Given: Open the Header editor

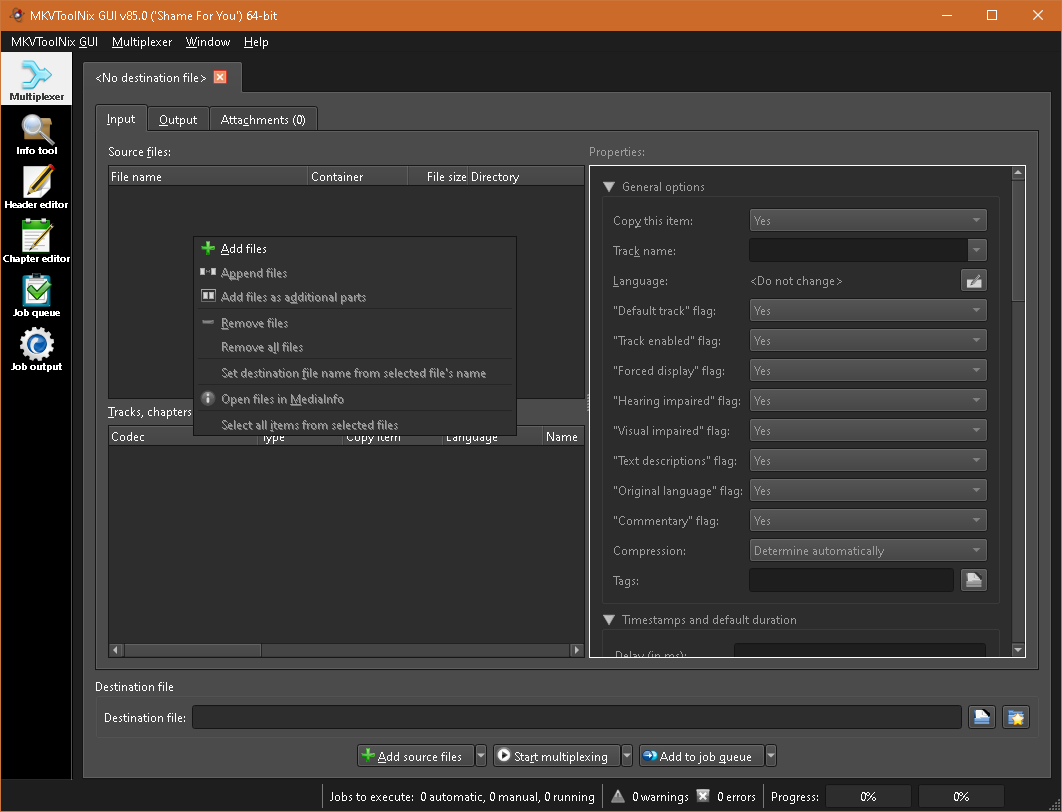Looking at the screenshot, I should (x=37, y=188).
